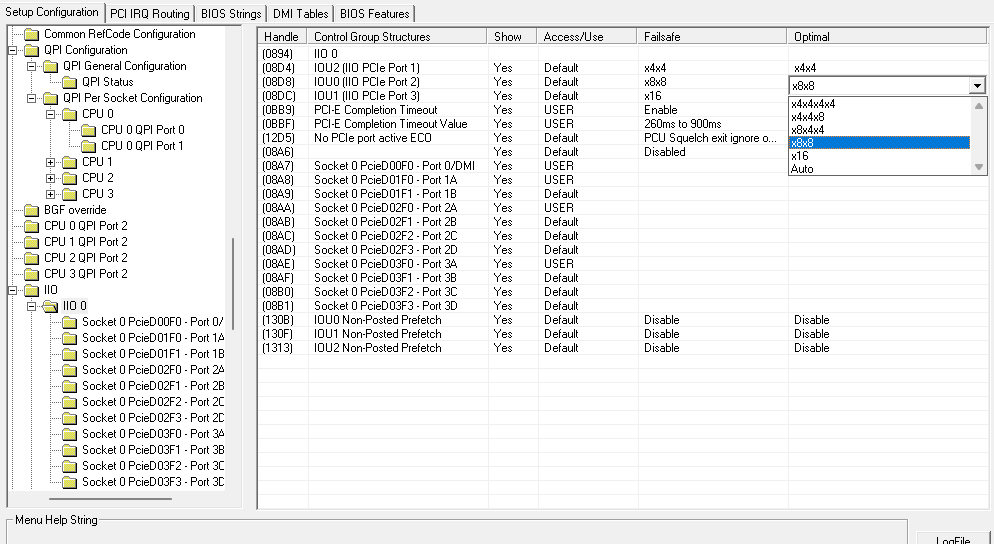Screen dimensions: 994x544
Task: Click folder icon for Port 2D tree item
Action: [x=70, y=418]
